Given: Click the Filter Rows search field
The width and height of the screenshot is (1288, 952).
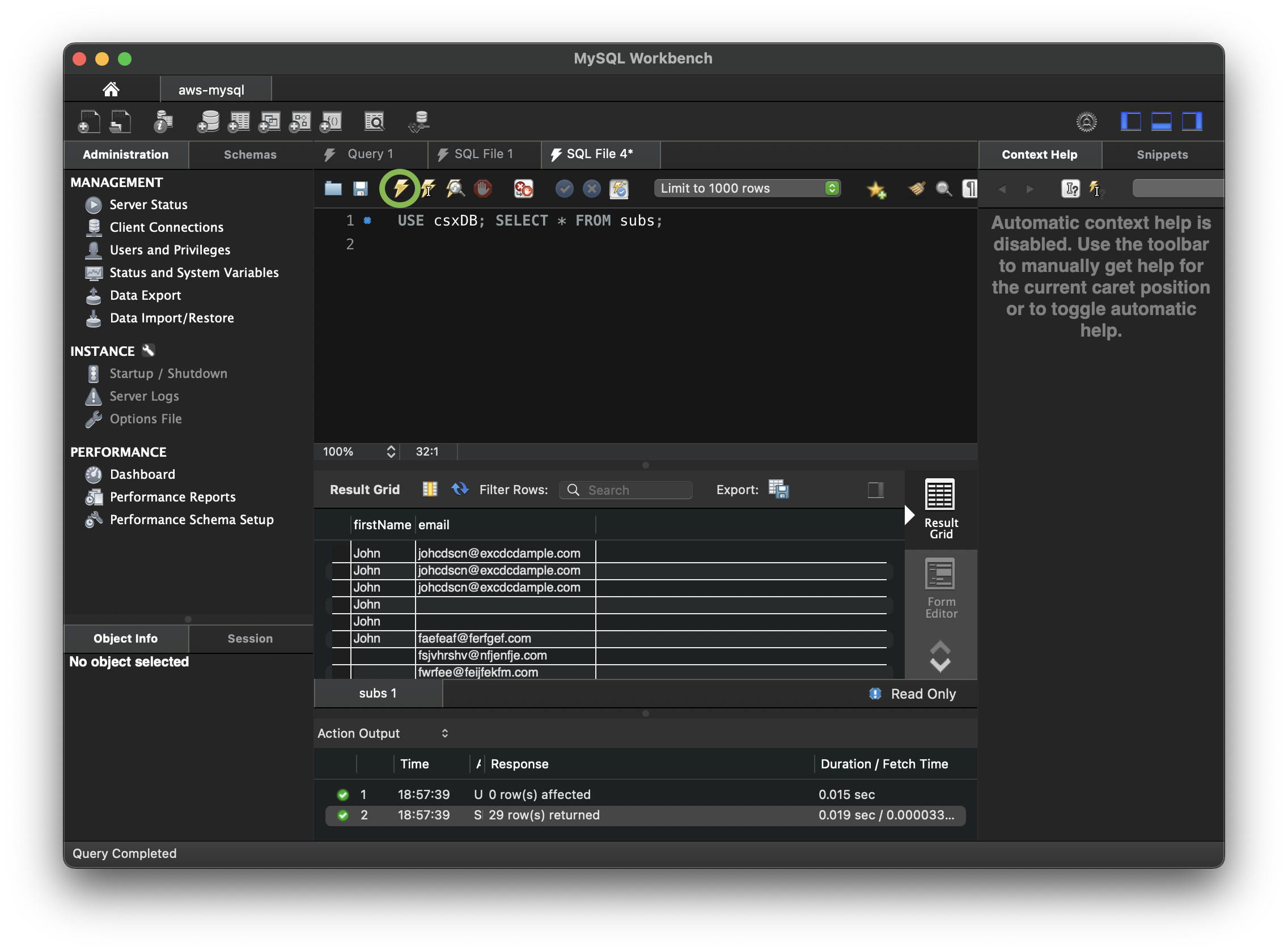Looking at the screenshot, I should click(x=626, y=490).
